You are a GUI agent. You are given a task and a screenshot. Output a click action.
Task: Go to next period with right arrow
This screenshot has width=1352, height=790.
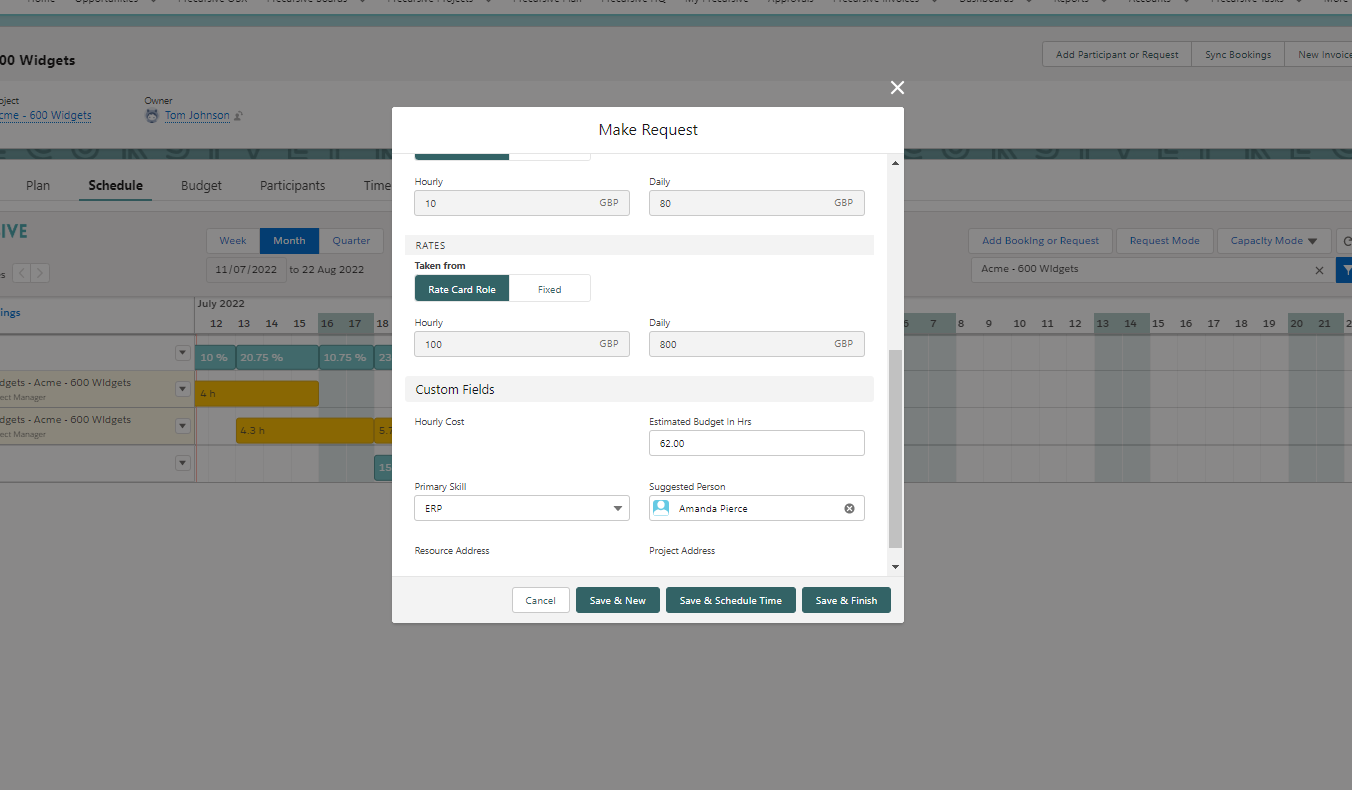tap(40, 273)
